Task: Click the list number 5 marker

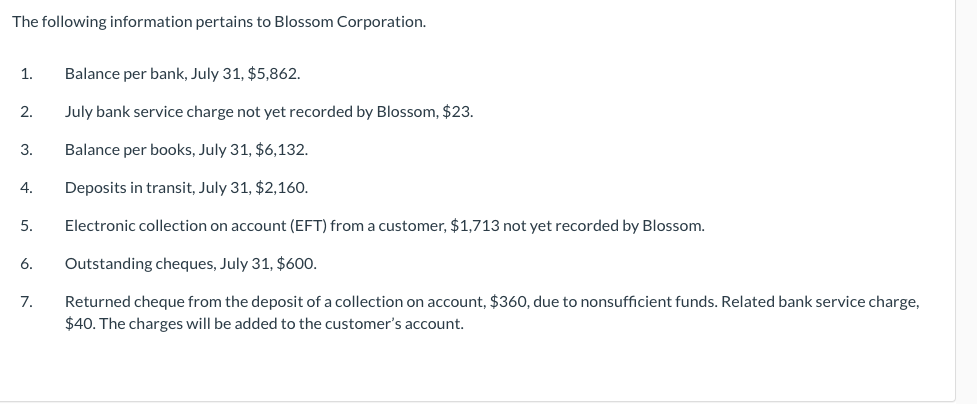Action: [x=26, y=225]
